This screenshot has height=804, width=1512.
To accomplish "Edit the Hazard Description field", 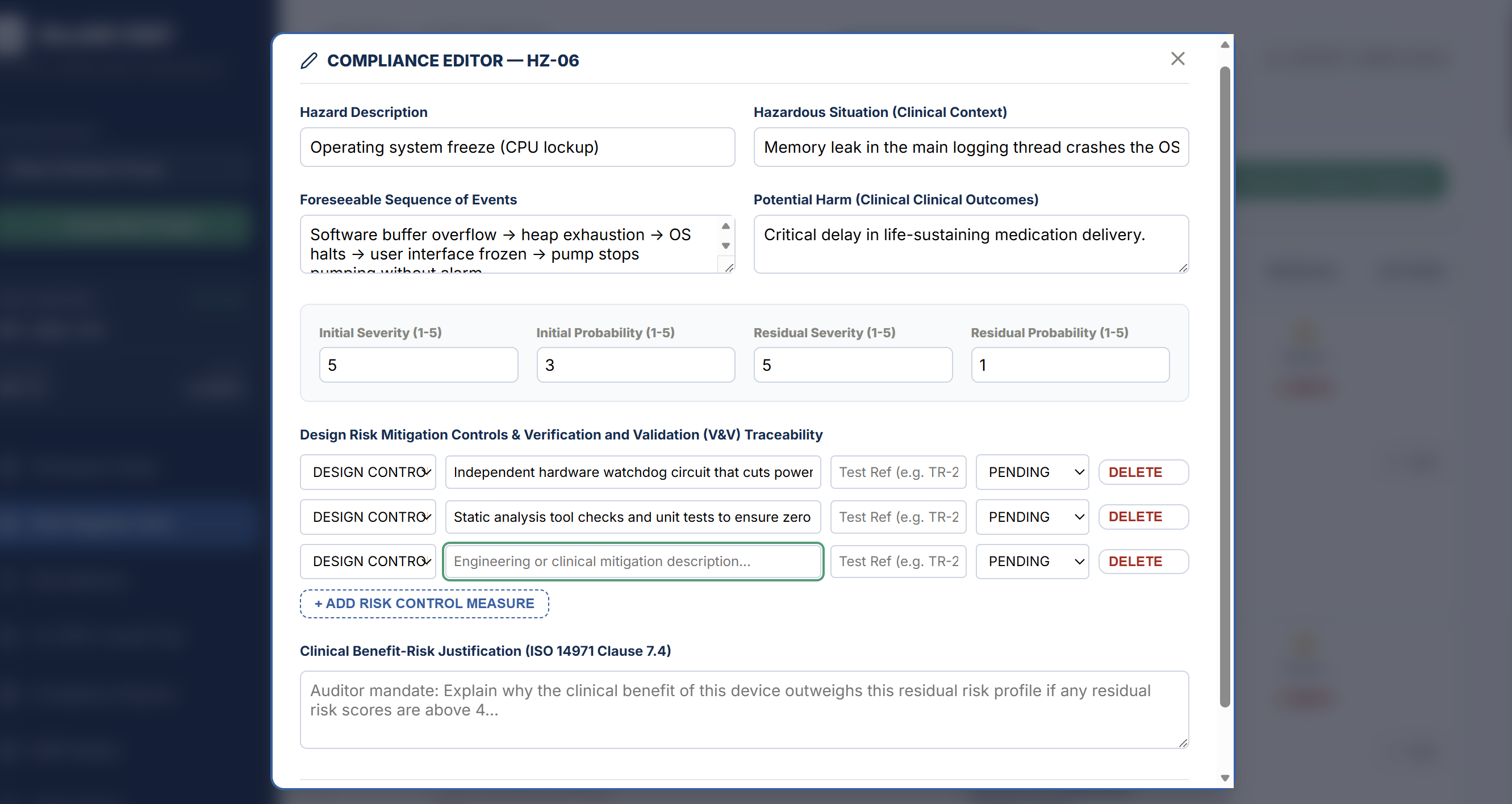I will (x=517, y=147).
